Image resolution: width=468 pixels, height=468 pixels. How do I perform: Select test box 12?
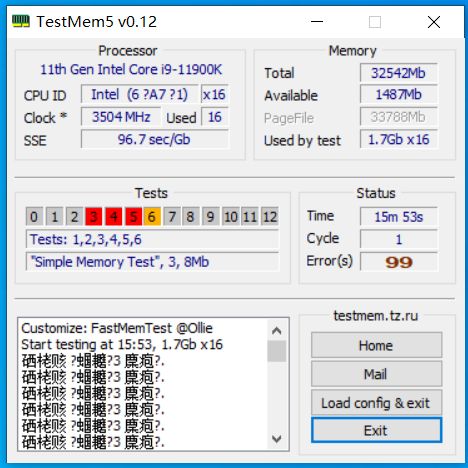[x=270, y=217]
